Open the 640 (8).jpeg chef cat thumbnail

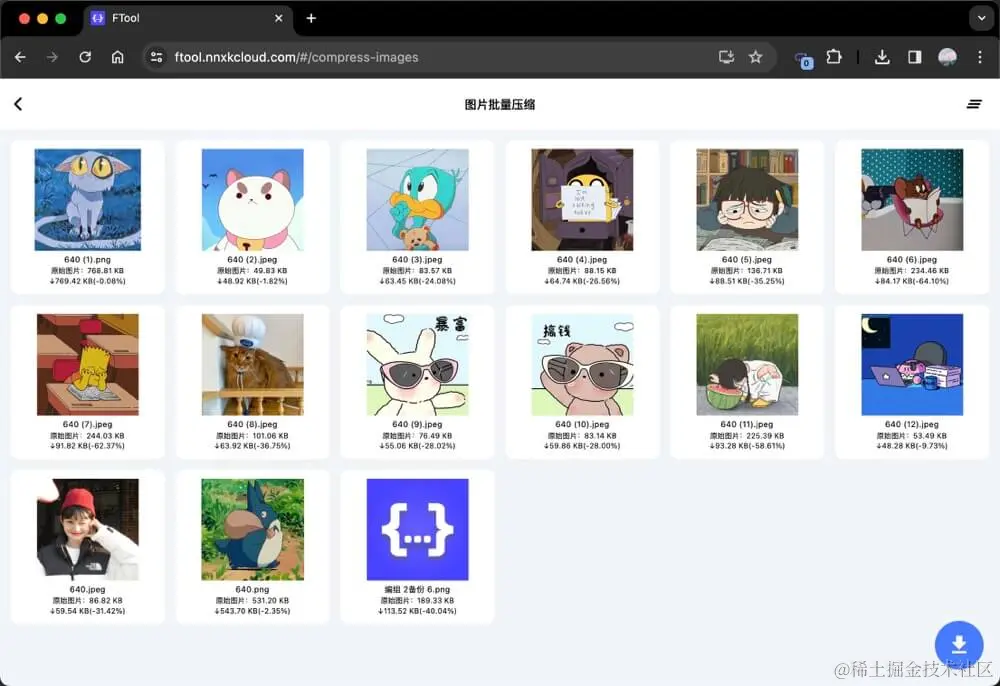click(253, 365)
